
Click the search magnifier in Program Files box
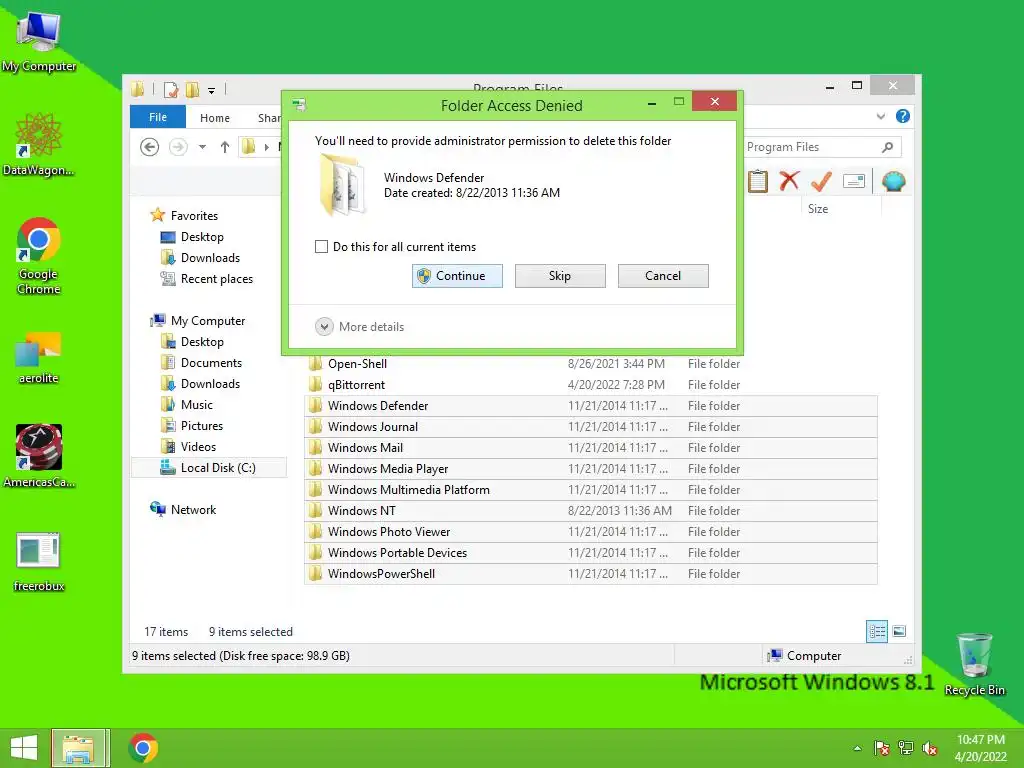point(888,147)
